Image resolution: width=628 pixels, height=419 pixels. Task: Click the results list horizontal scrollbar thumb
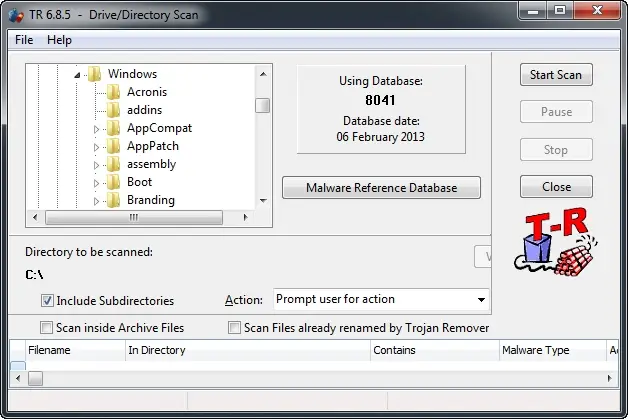[x=35, y=378]
